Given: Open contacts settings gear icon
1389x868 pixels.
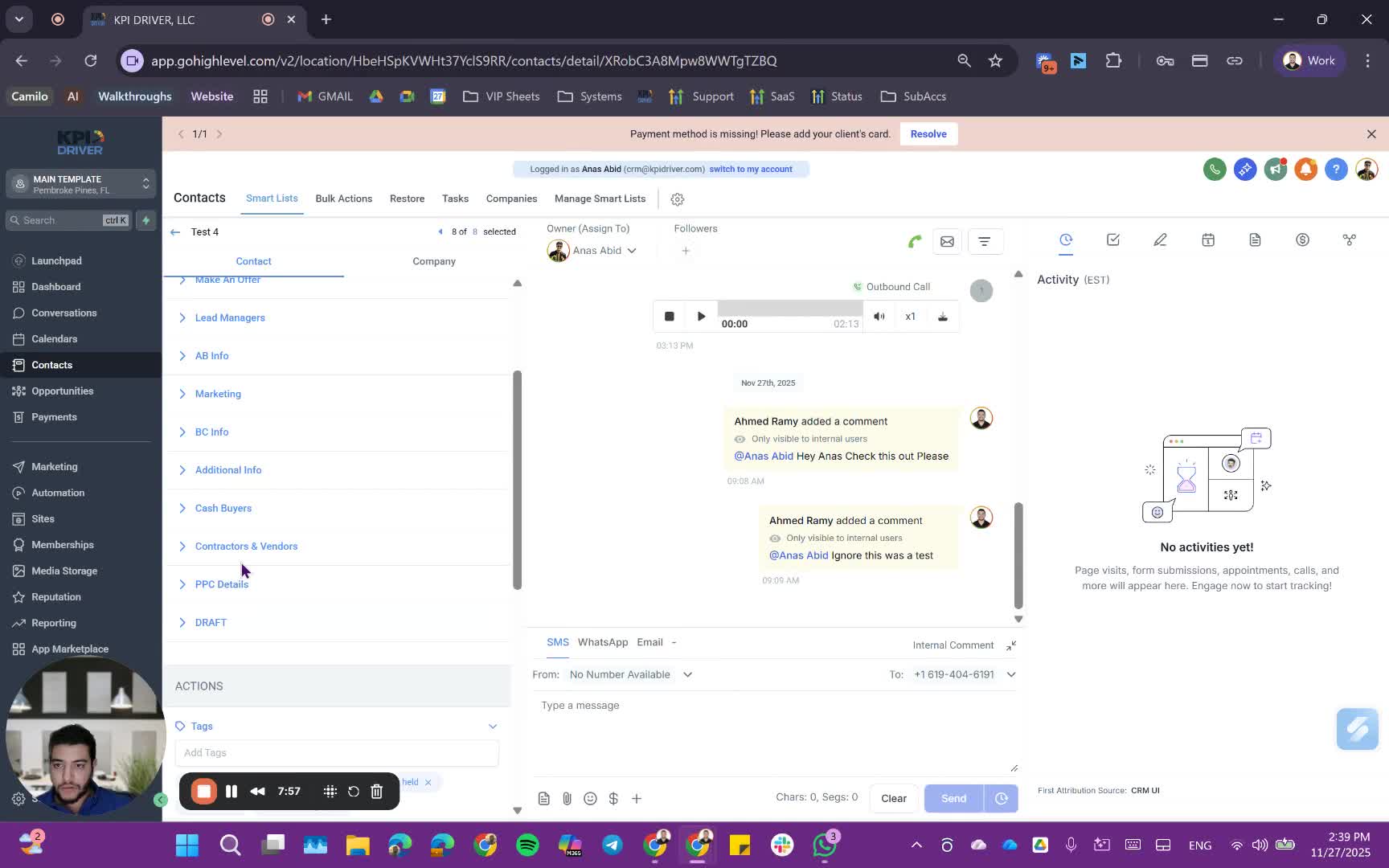Looking at the screenshot, I should click(x=678, y=199).
